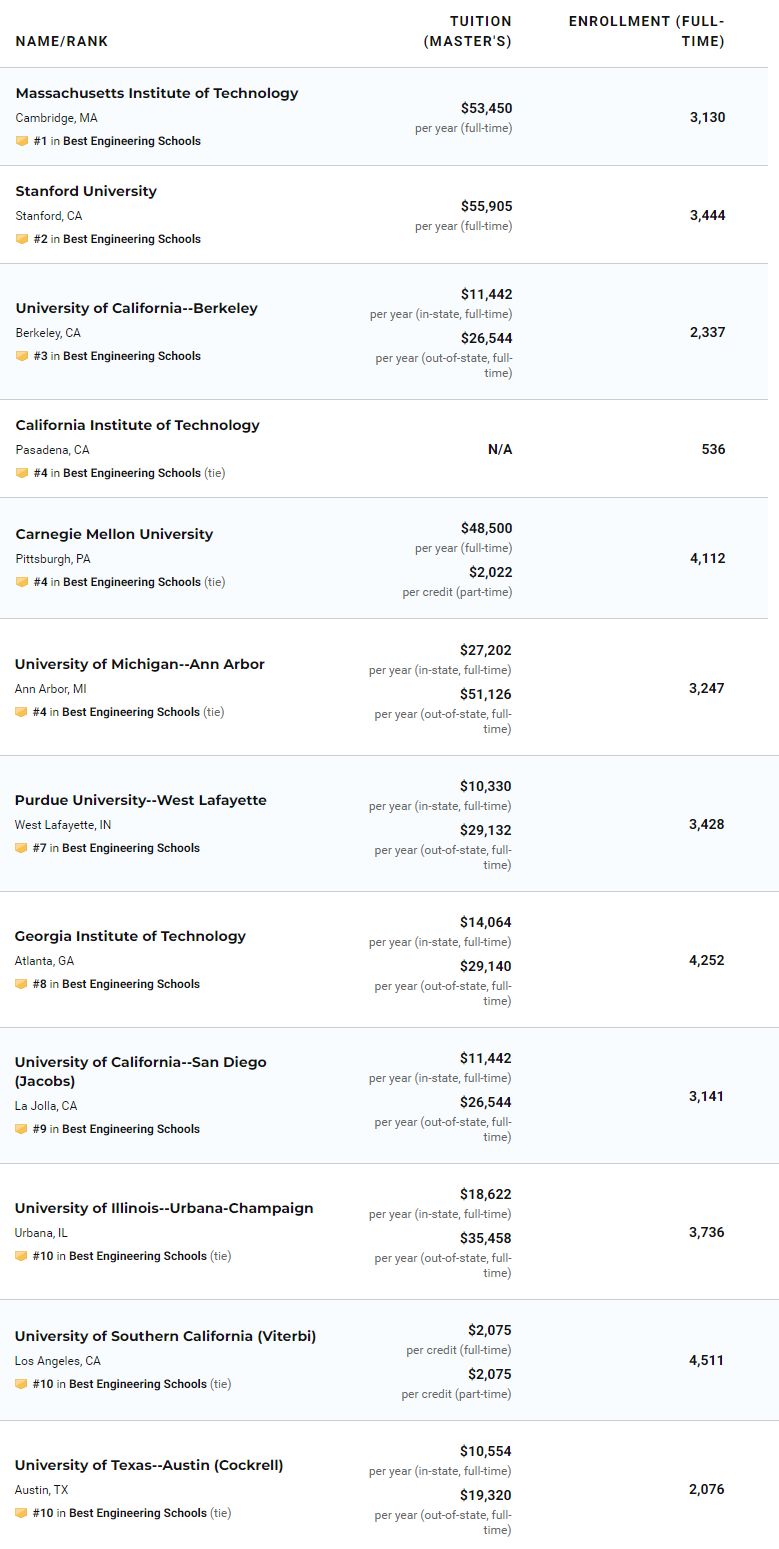Click the badge icon next to UT Austin's #10 rank
Image resolution: width=779 pixels, height=1549 pixels.
(x=21, y=1513)
